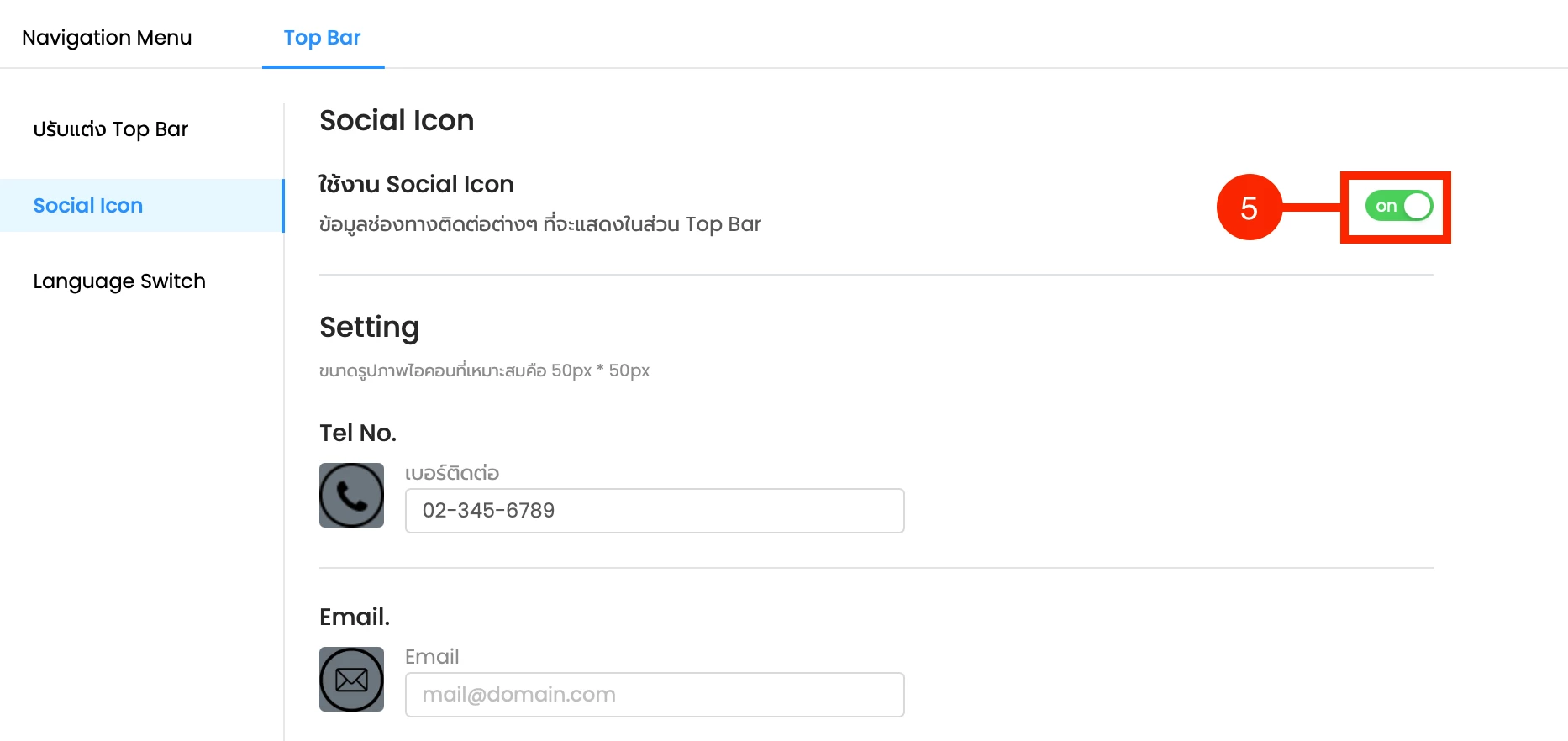Select the Top Bar tab
This screenshot has width=1568, height=741.
(x=323, y=38)
